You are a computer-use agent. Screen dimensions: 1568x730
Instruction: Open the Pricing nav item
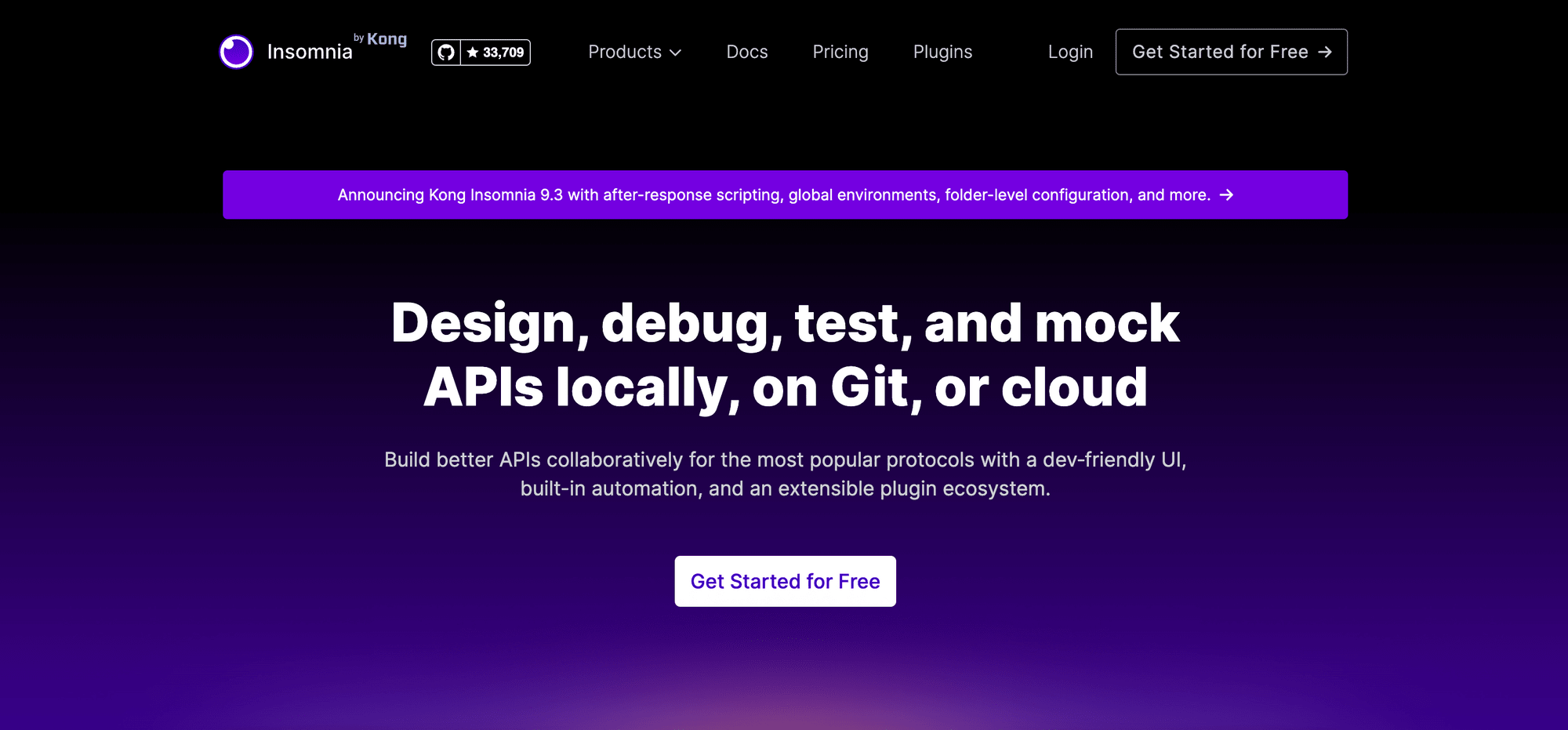[x=840, y=52]
